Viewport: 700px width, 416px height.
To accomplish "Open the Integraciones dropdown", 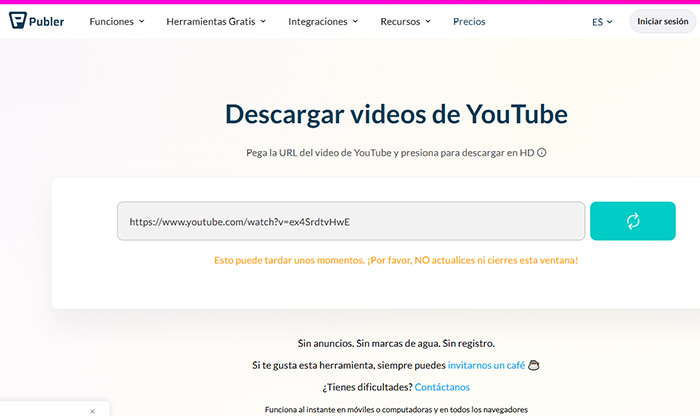I will [x=323, y=21].
